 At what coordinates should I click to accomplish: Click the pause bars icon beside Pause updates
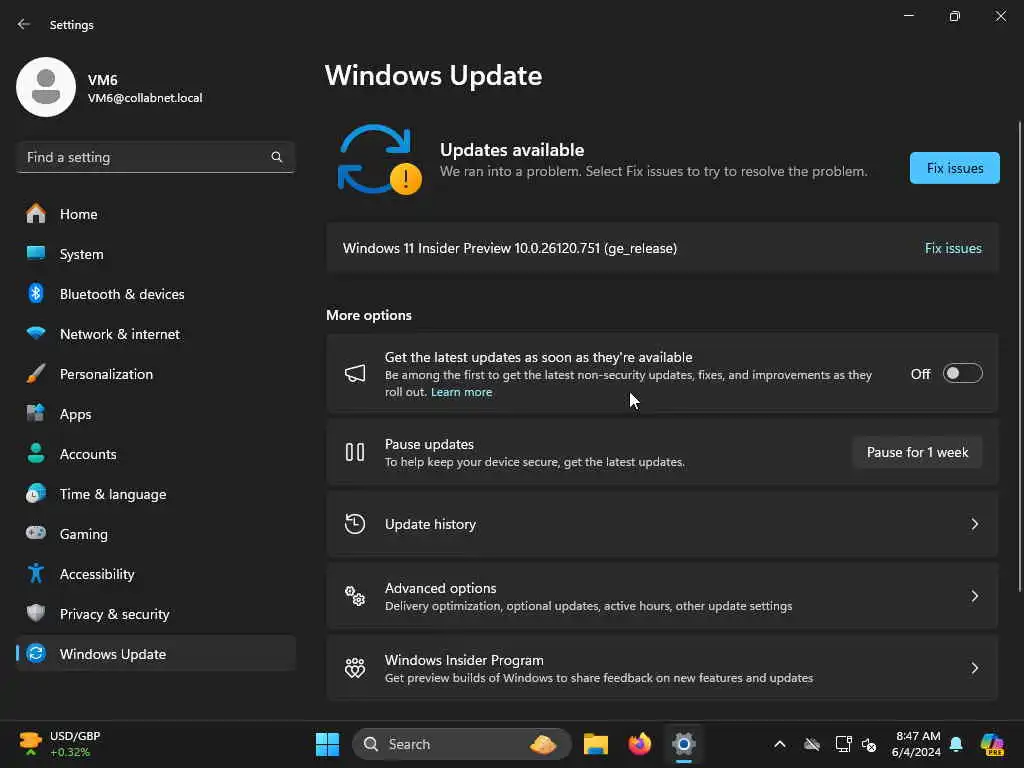coord(355,452)
